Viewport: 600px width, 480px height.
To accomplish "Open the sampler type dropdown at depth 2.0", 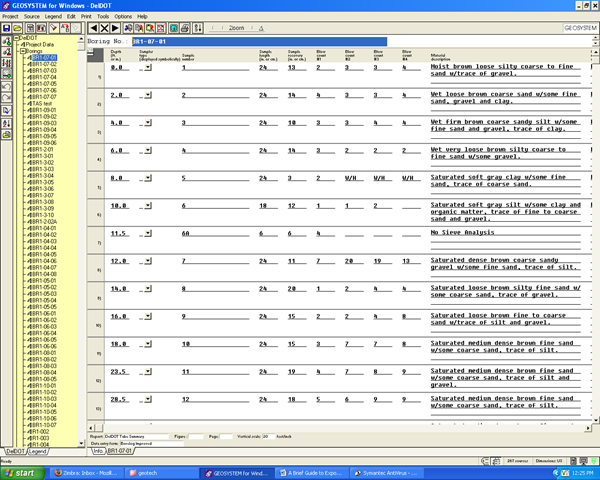I will pyautogui.click(x=148, y=95).
